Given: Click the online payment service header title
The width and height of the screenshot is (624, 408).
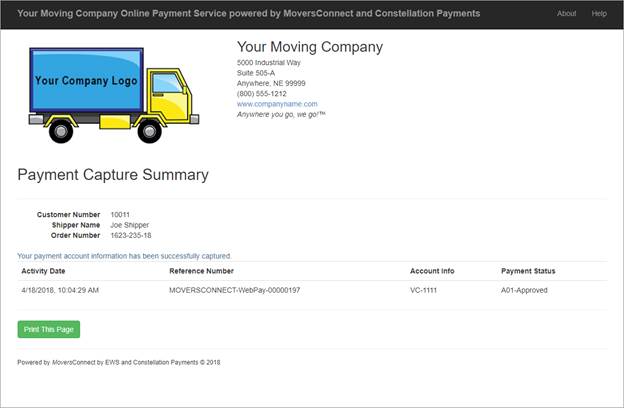Looking at the screenshot, I should point(249,14).
